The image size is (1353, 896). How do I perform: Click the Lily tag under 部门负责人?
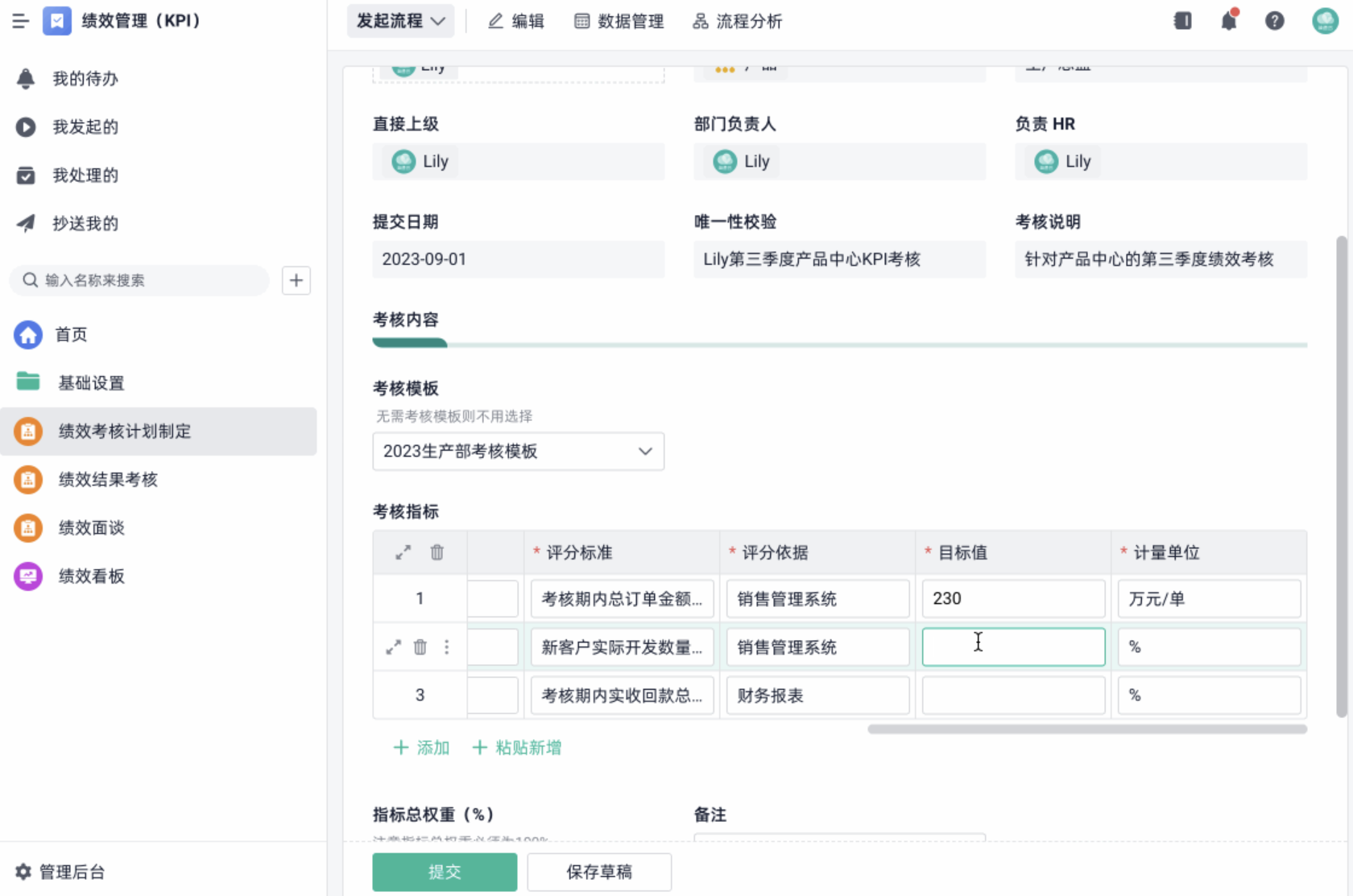coord(742,161)
